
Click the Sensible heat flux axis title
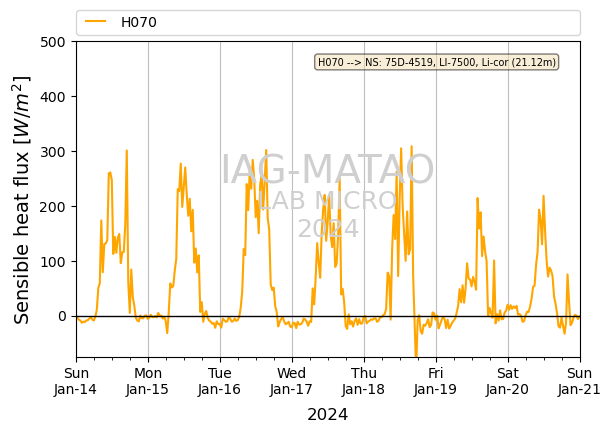coord(22,200)
